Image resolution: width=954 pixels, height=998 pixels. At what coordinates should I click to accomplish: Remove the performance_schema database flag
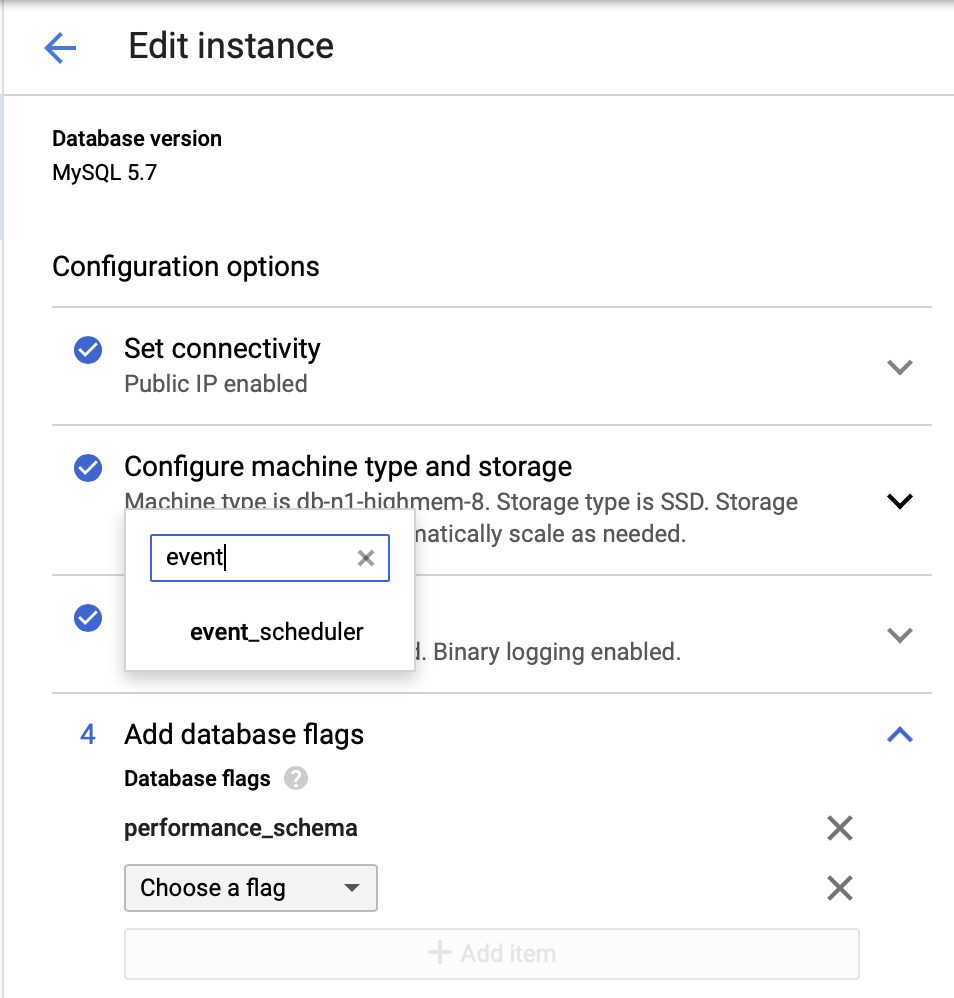(839, 828)
